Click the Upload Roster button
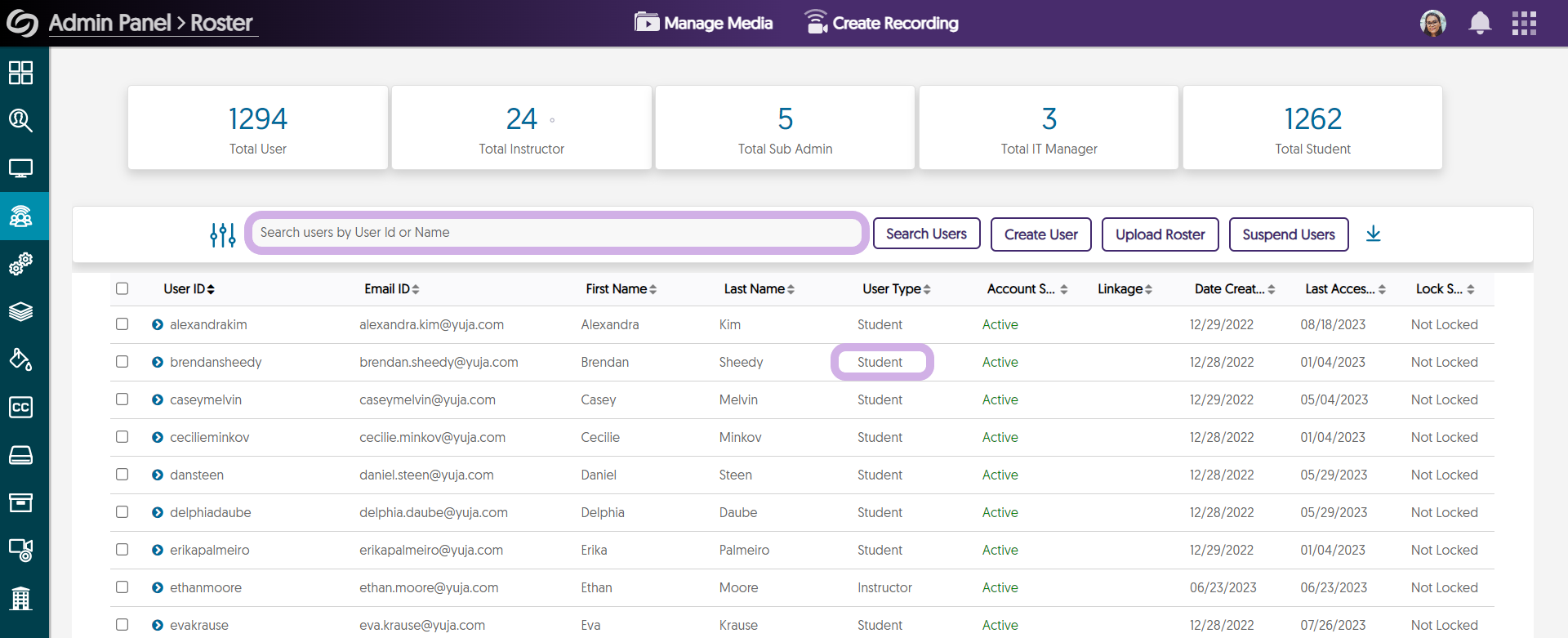The height and width of the screenshot is (638, 1568). [x=1160, y=234]
